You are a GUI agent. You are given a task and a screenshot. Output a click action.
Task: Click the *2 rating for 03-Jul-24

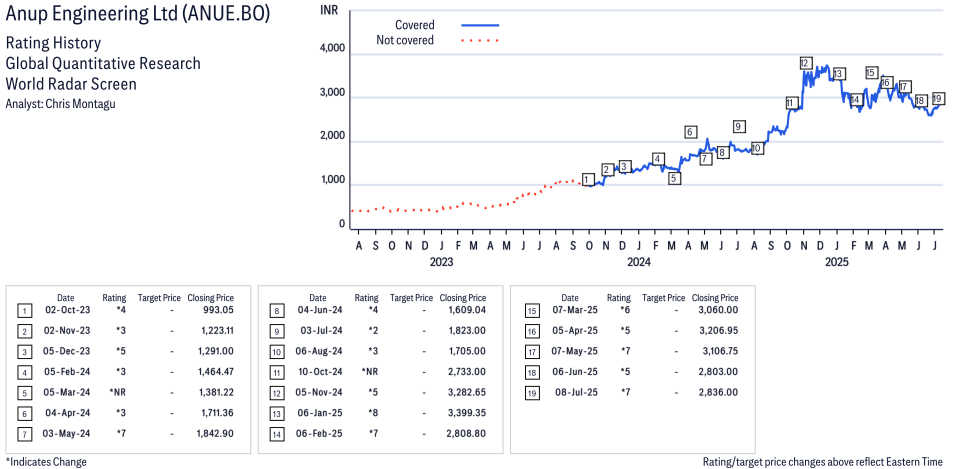point(372,331)
